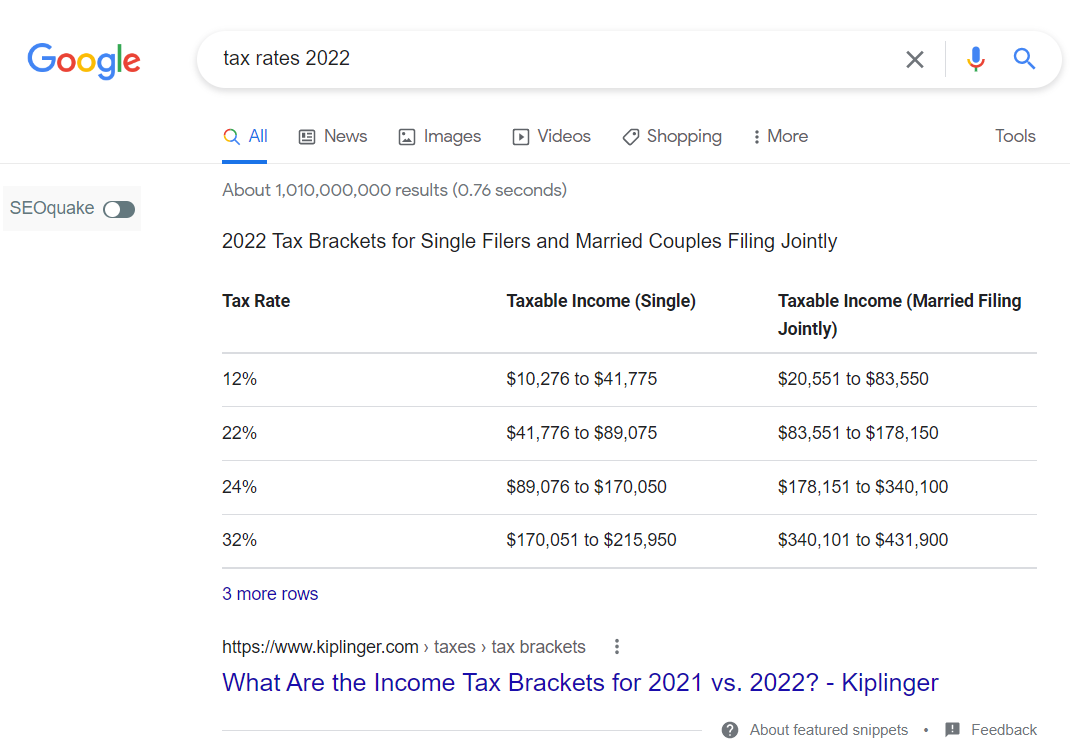The width and height of the screenshot is (1070, 747).
Task: Click the picture icon beside Images
Action: pos(406,136)
